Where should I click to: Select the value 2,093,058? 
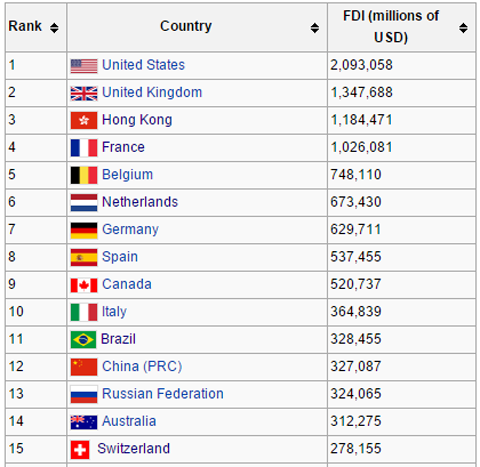pos(362,65)
